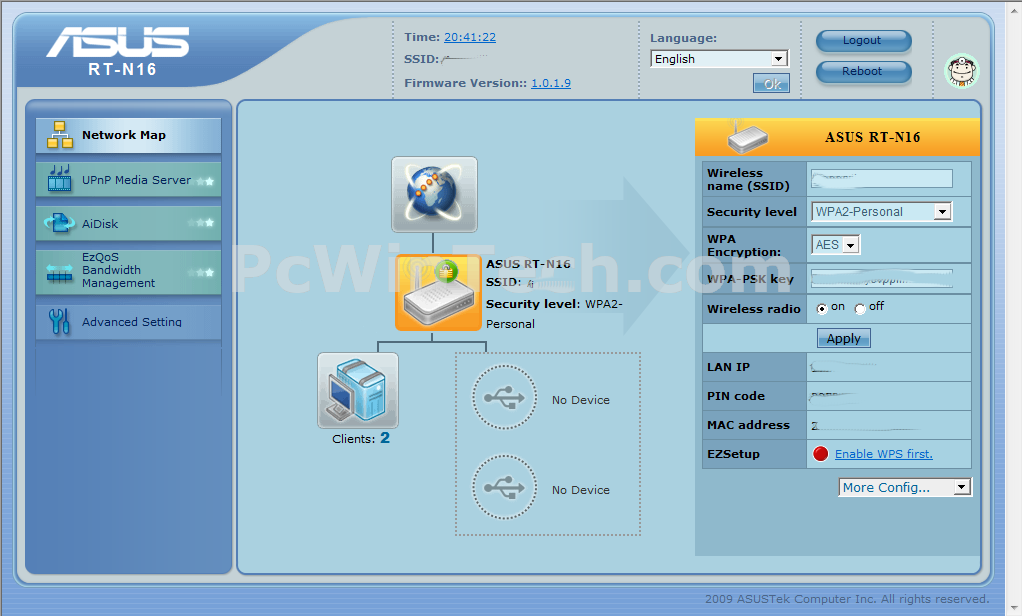
Task: Turn wireless radio on
Action: coord(822,308)
